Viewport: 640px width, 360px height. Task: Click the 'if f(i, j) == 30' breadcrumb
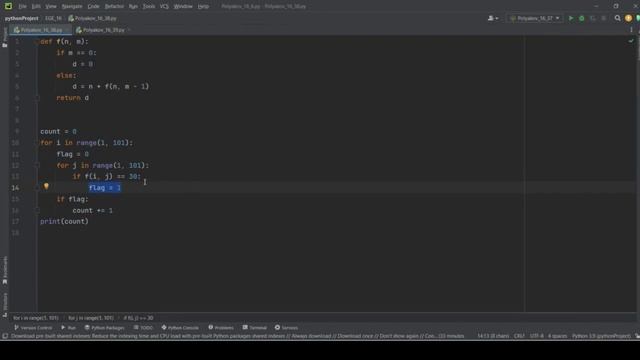pyautogui.click(x=138, y=318)
